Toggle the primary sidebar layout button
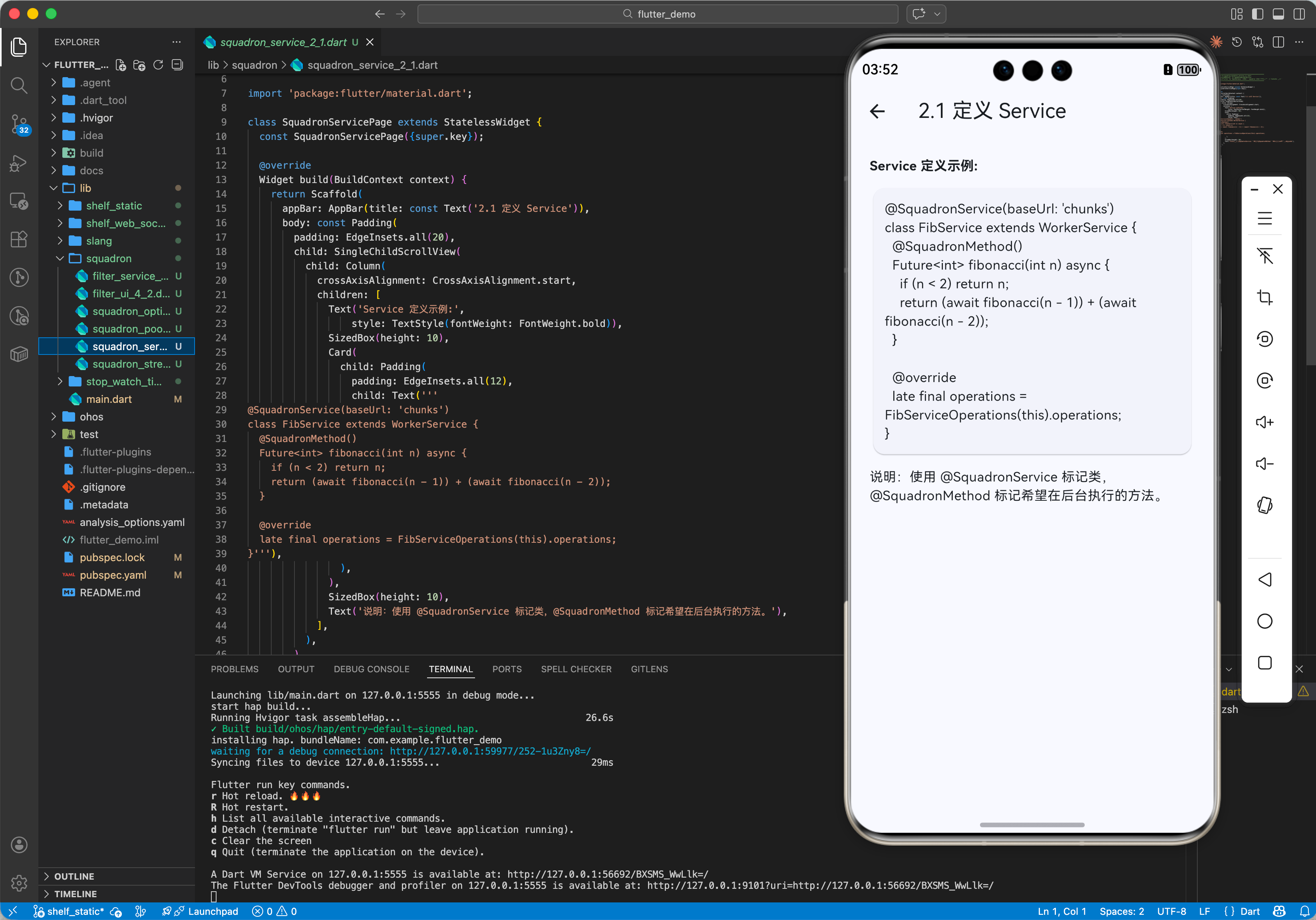This screenshot has width=1316, height=920. (x=1258, y=14)
